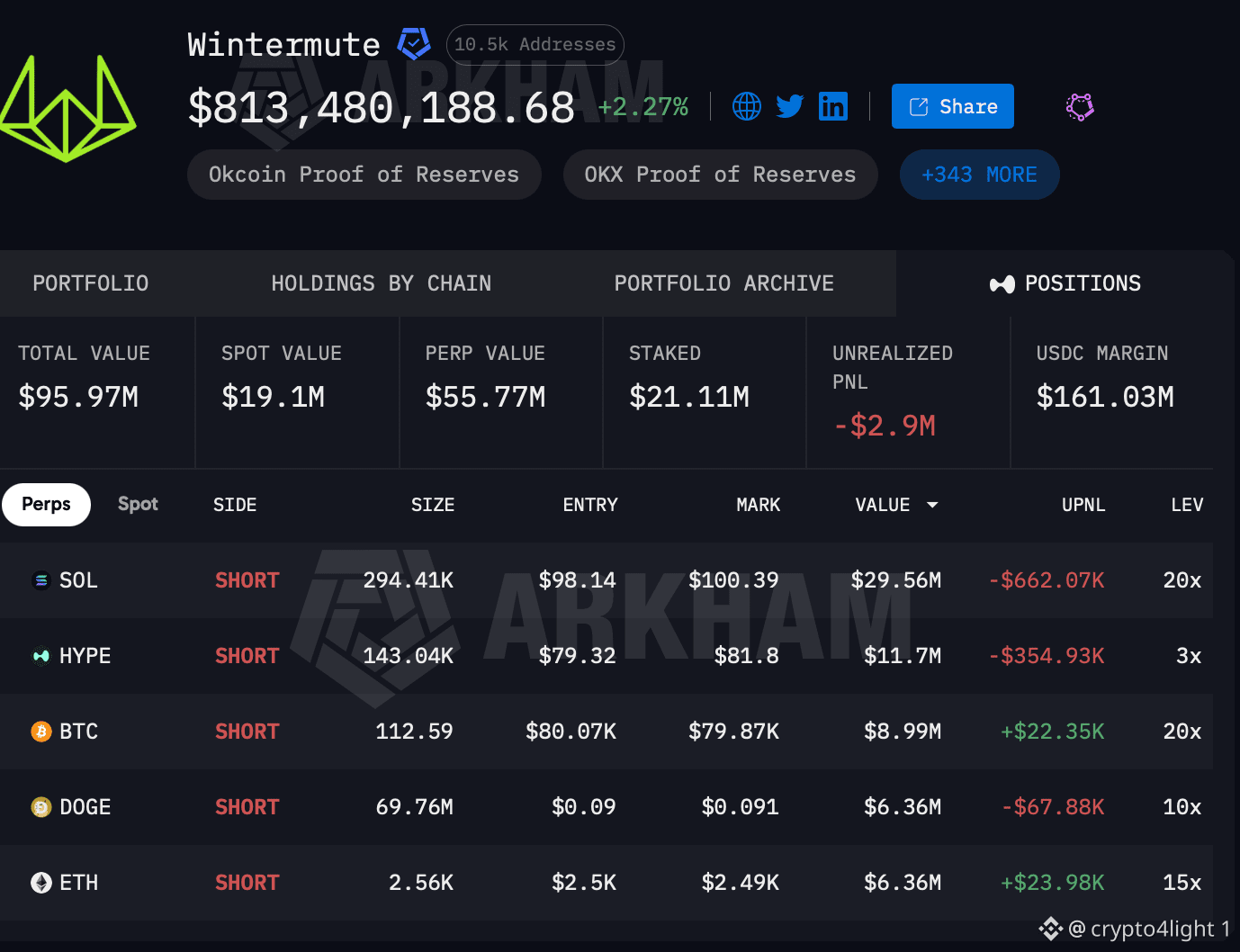Click the SOL UPNL -$662.07K value

tap(1047, 580)
